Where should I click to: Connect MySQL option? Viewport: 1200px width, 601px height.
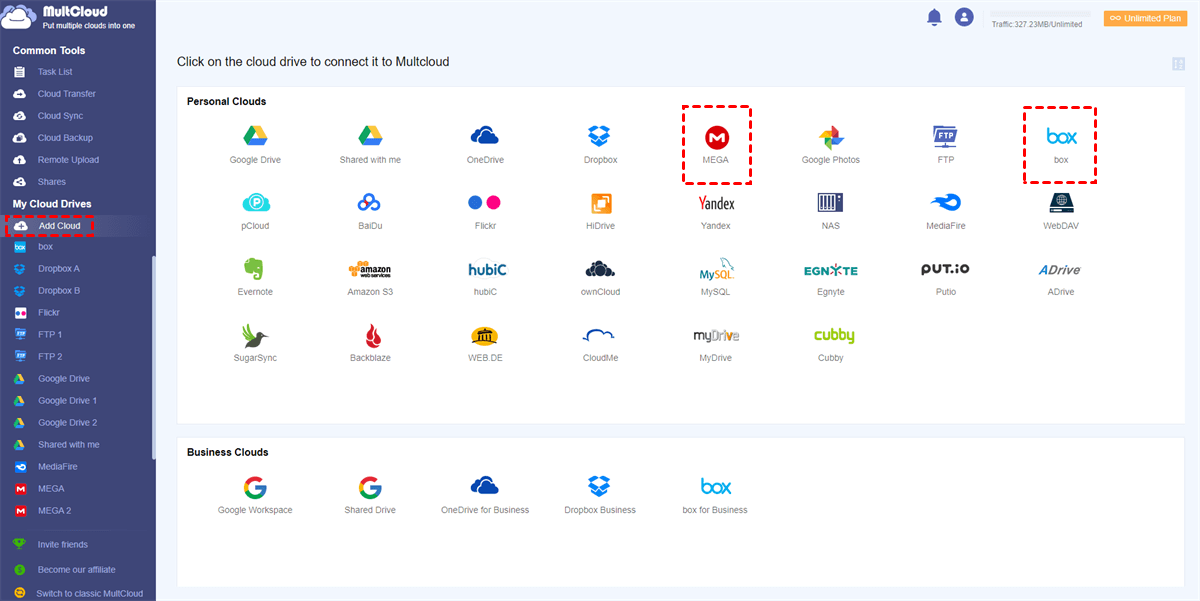[x=716, y=277]
